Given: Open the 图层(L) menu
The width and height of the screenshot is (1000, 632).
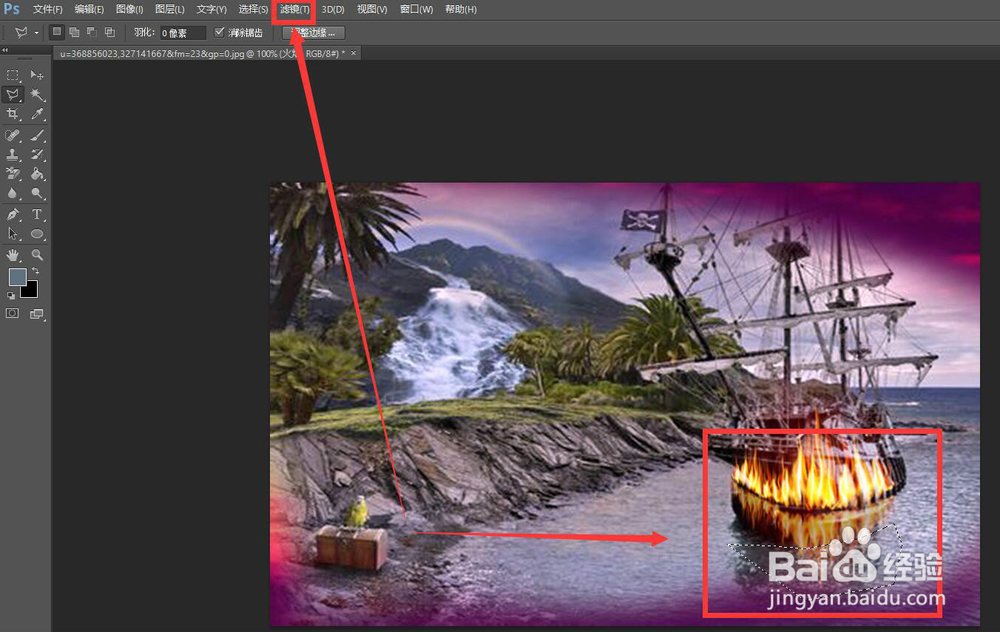Looking at the screenshot, I should click(x=170, y=10).
